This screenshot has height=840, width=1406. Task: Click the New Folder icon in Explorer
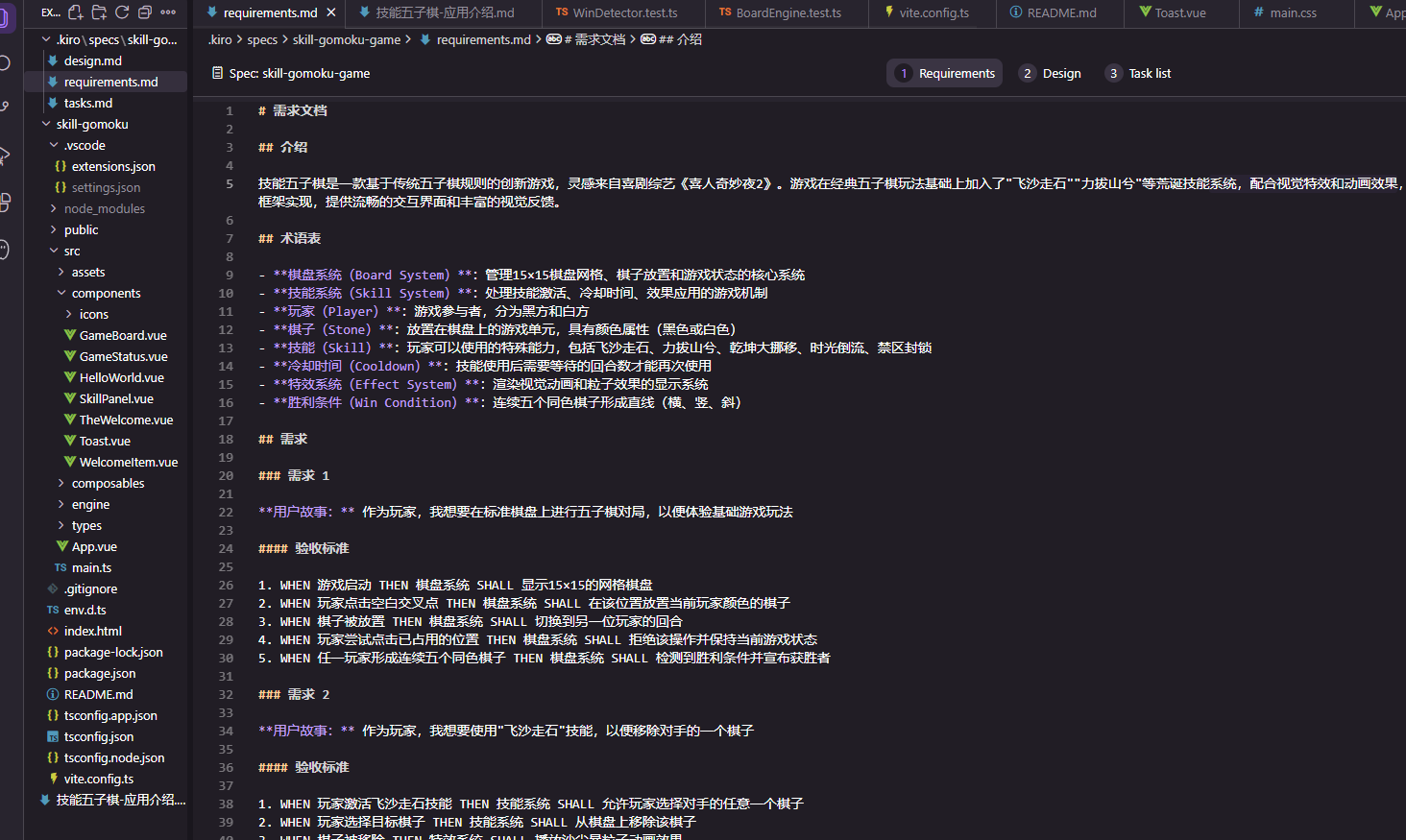tap(98, 12)
